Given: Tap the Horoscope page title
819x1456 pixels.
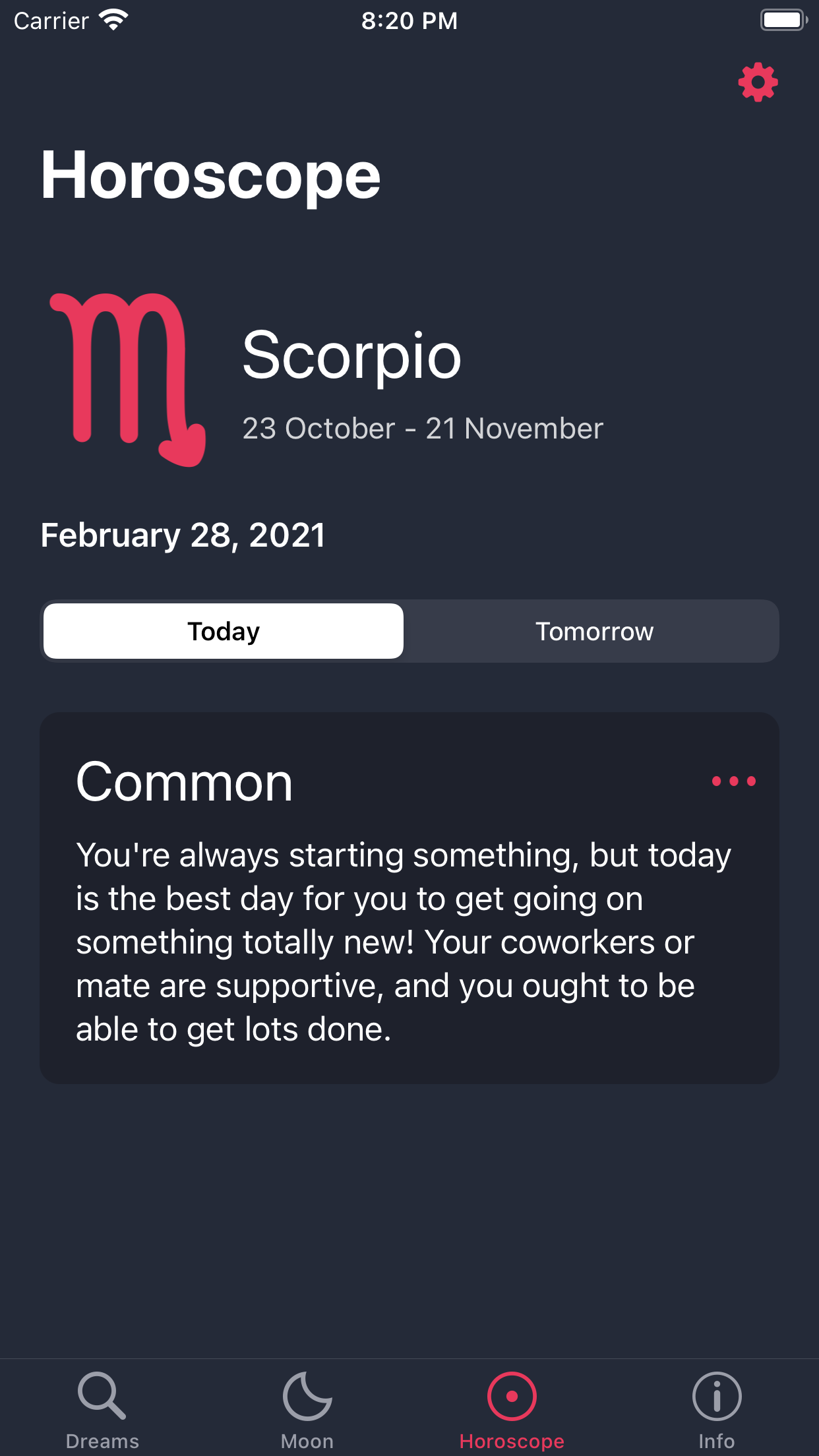Looking at the screenshot, I should point(210,175).
